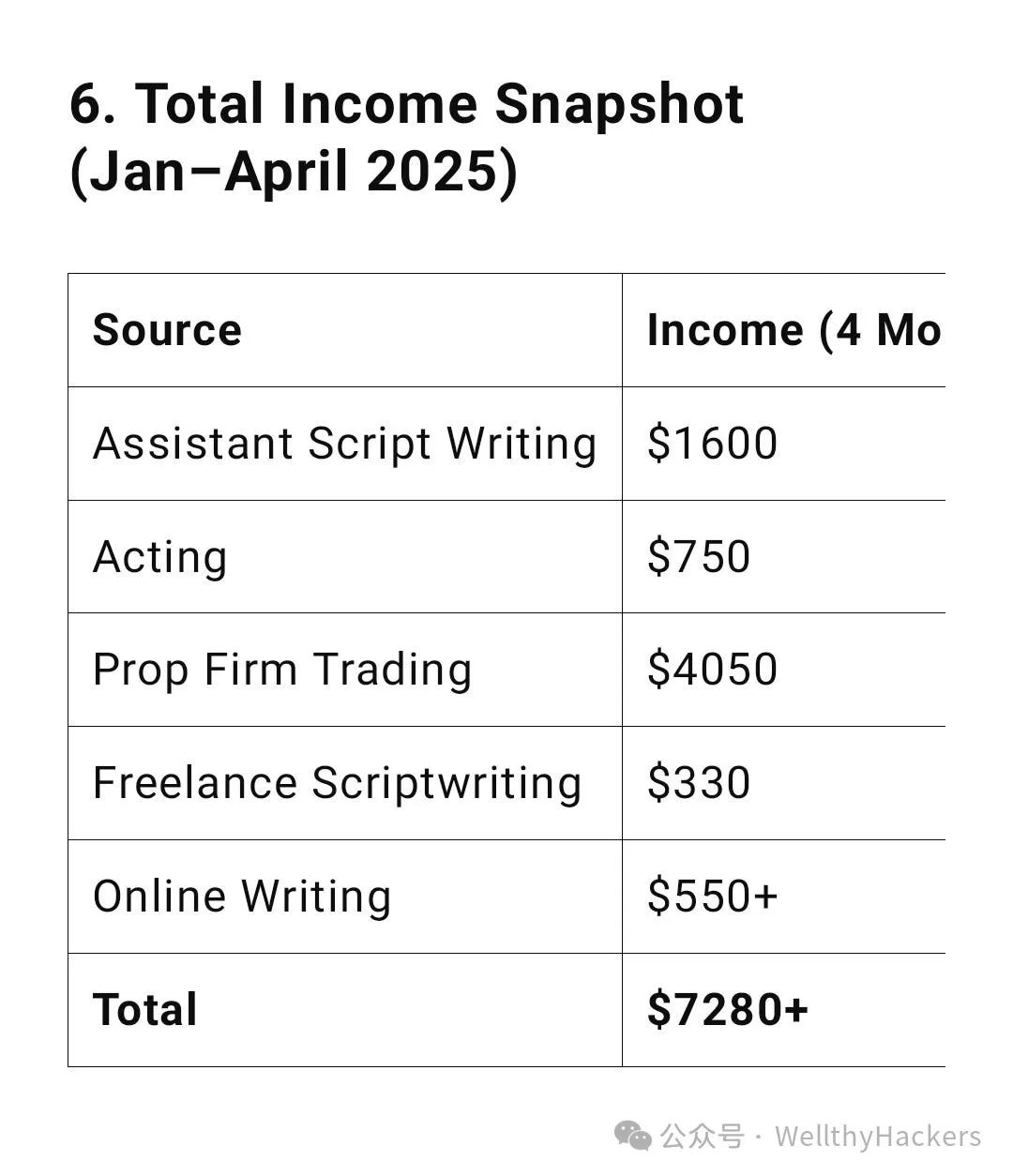Click the Acting row label

click(159, 557)
